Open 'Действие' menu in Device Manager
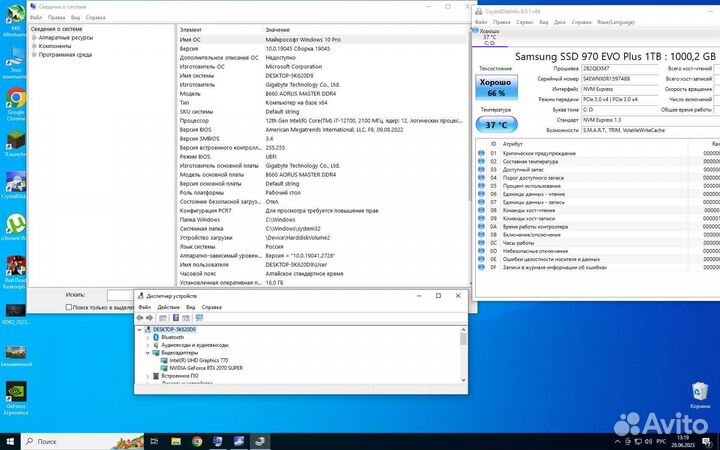This screenshot has width=720, height=450. tap(169, 307)
